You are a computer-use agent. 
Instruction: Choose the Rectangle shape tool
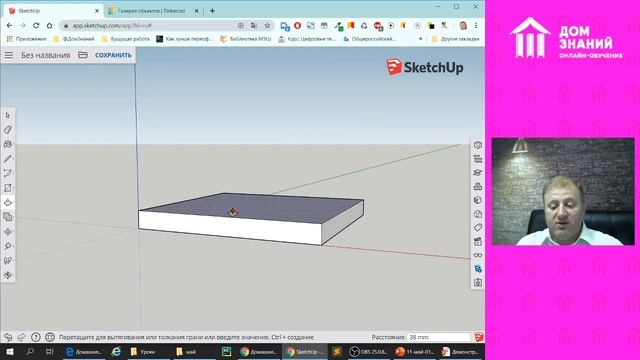coord(8,188)
